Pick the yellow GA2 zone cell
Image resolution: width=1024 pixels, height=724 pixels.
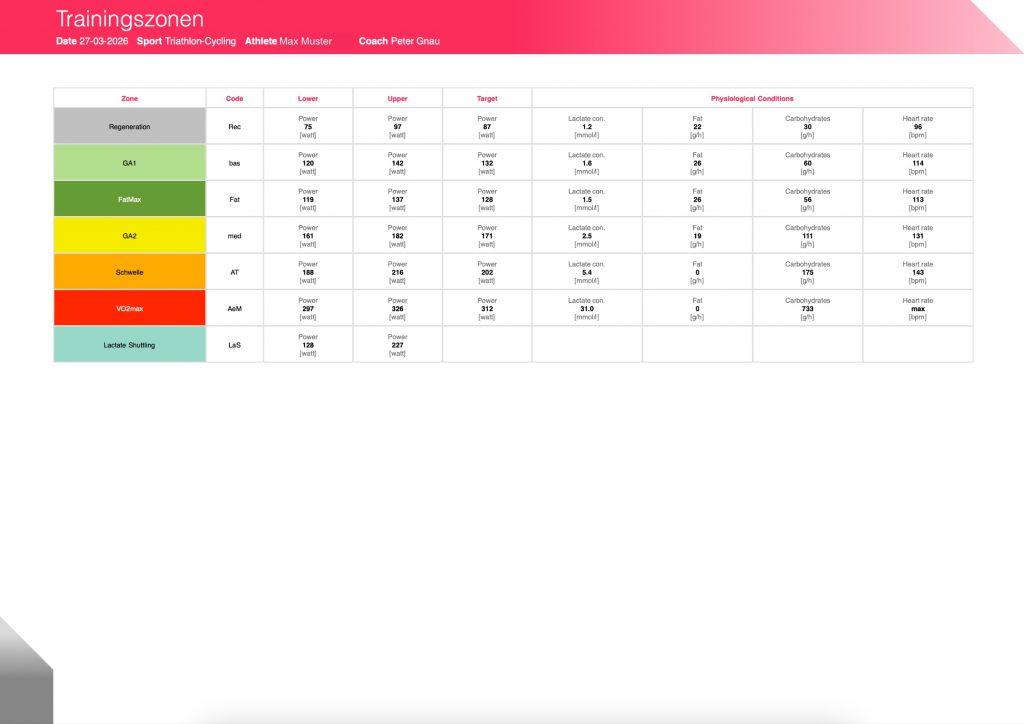(129, 236)
